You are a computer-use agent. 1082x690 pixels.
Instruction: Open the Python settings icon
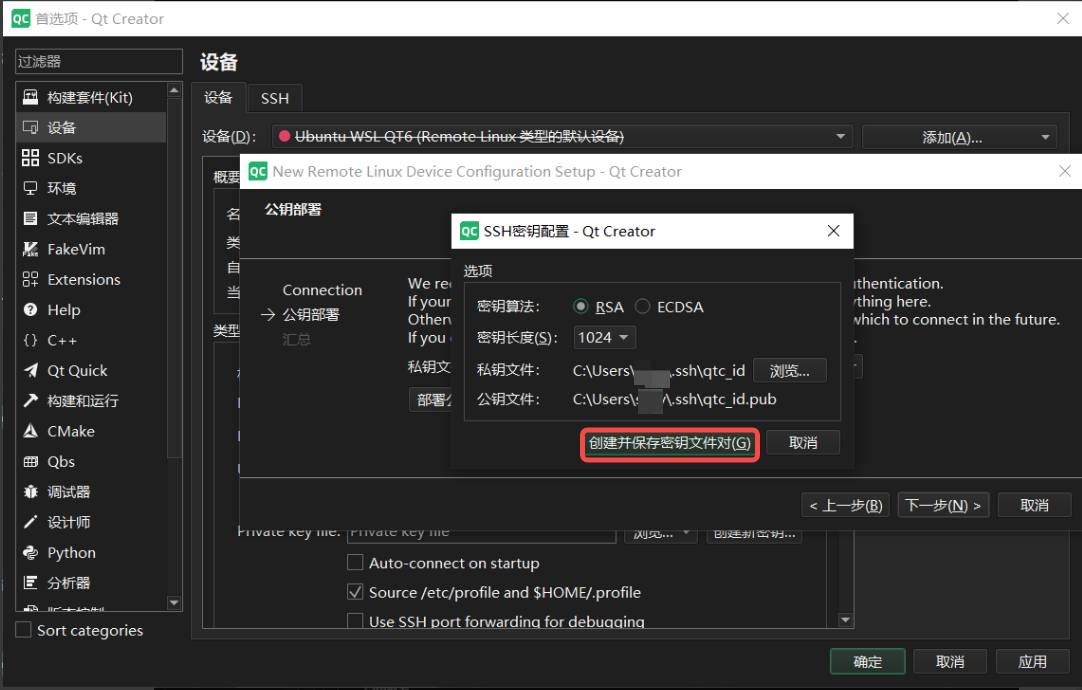30,553
